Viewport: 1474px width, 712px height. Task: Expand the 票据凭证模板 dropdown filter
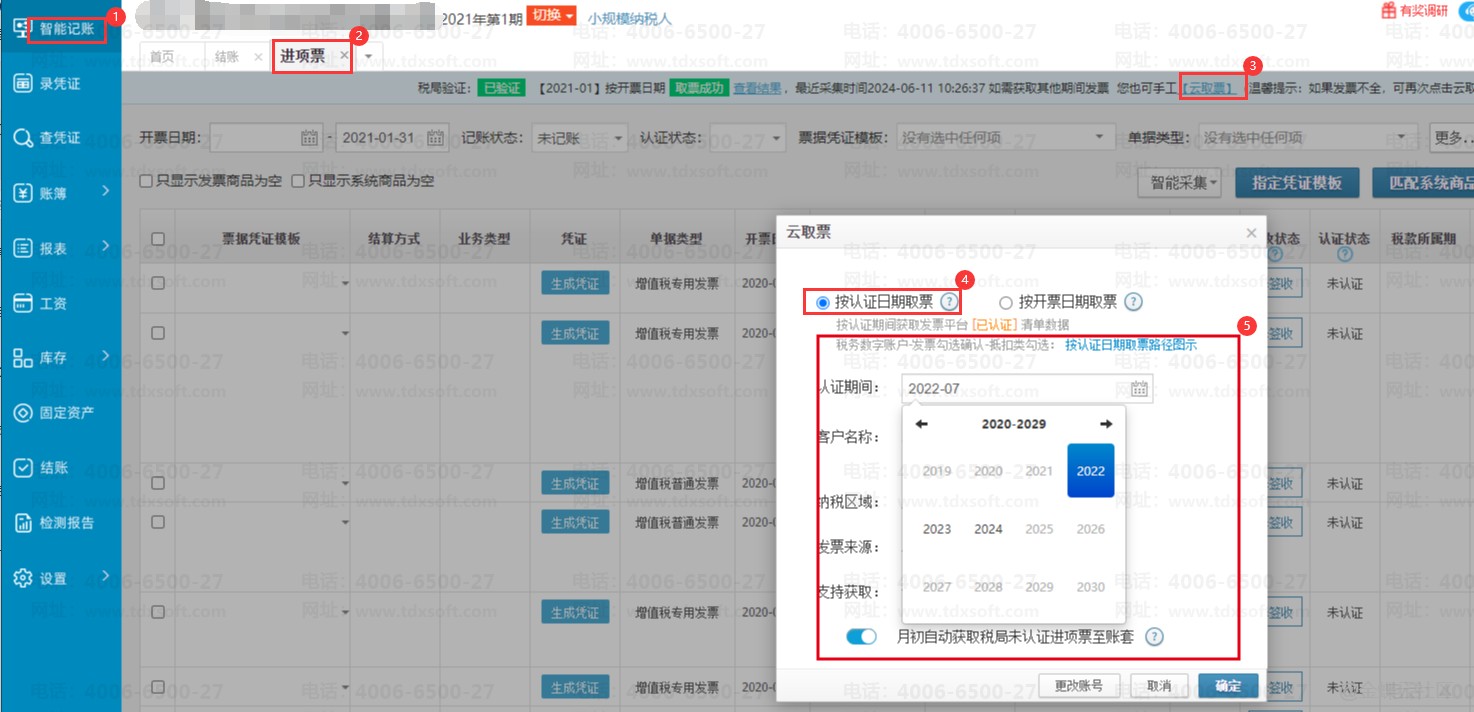(x=1004, y=138)
